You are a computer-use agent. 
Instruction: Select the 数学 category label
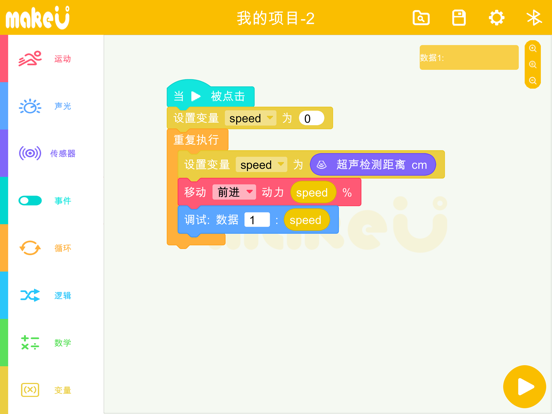point(63,343)
